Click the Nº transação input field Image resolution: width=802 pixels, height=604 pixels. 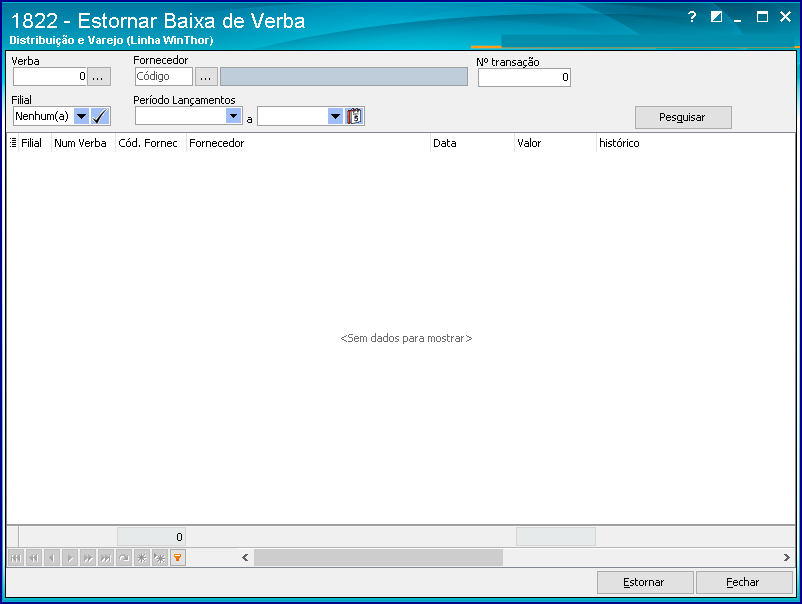pos(524,77)
